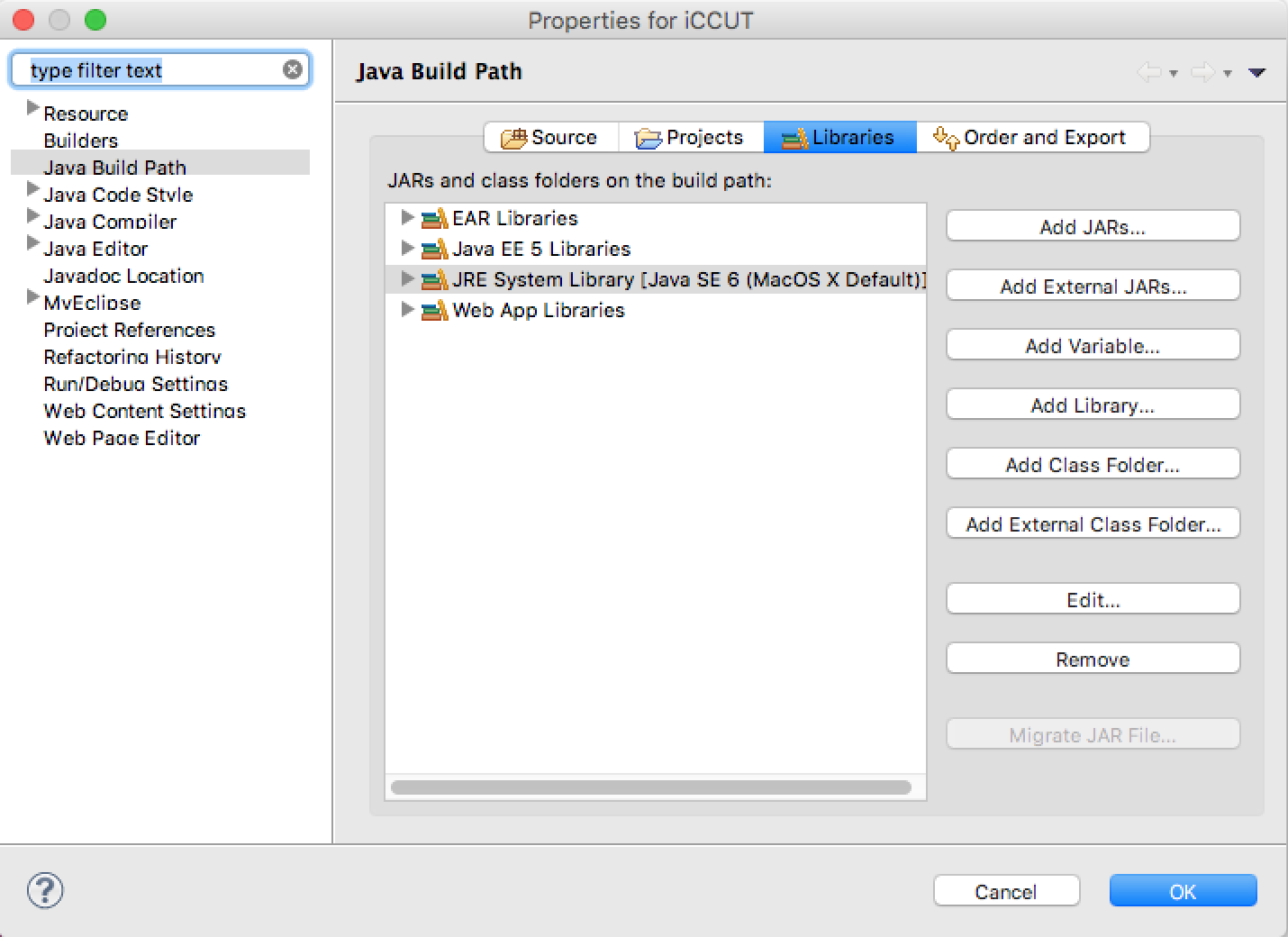Click Add External JARs button
The height and width of the screenshot is (937, 1288).
[x=1093, y=287]
